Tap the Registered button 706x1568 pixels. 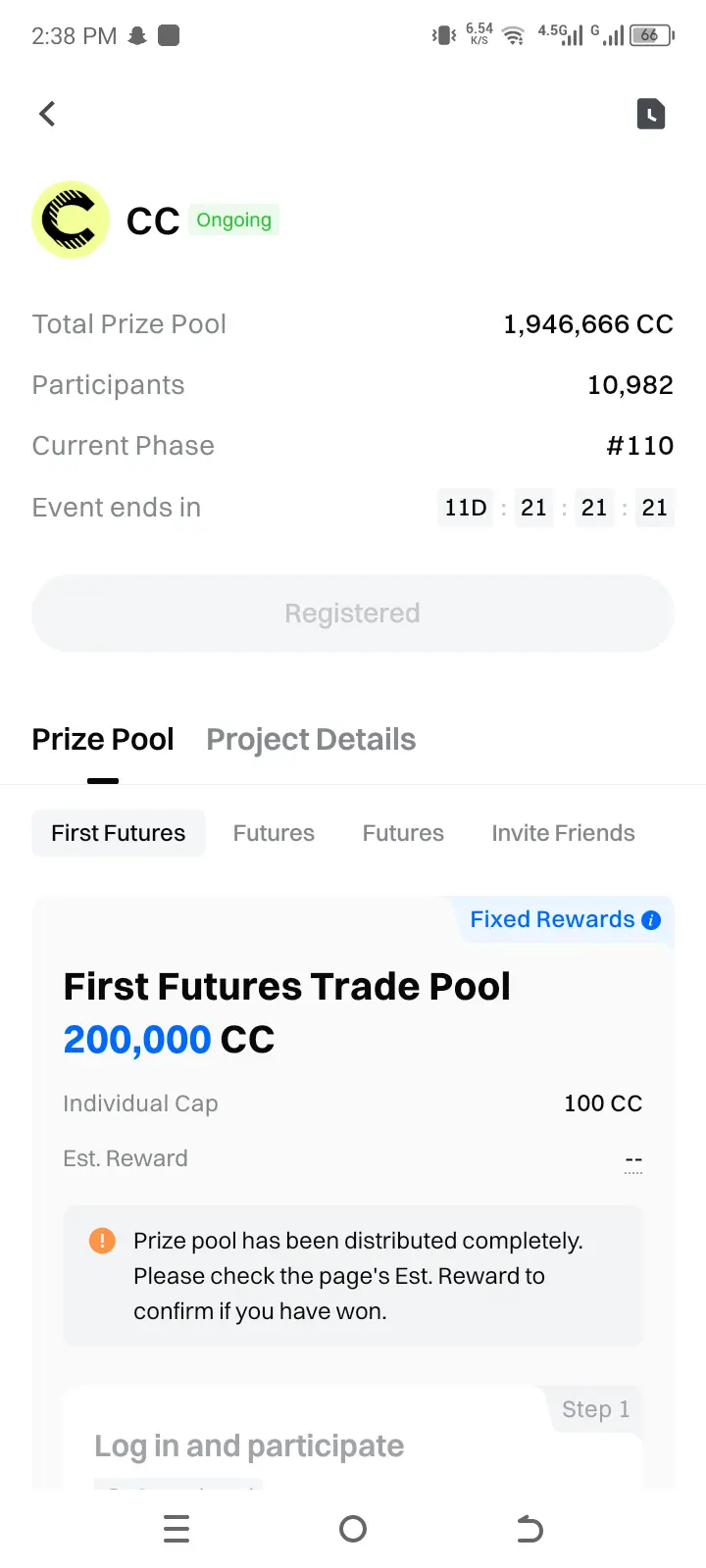[353, 613]
